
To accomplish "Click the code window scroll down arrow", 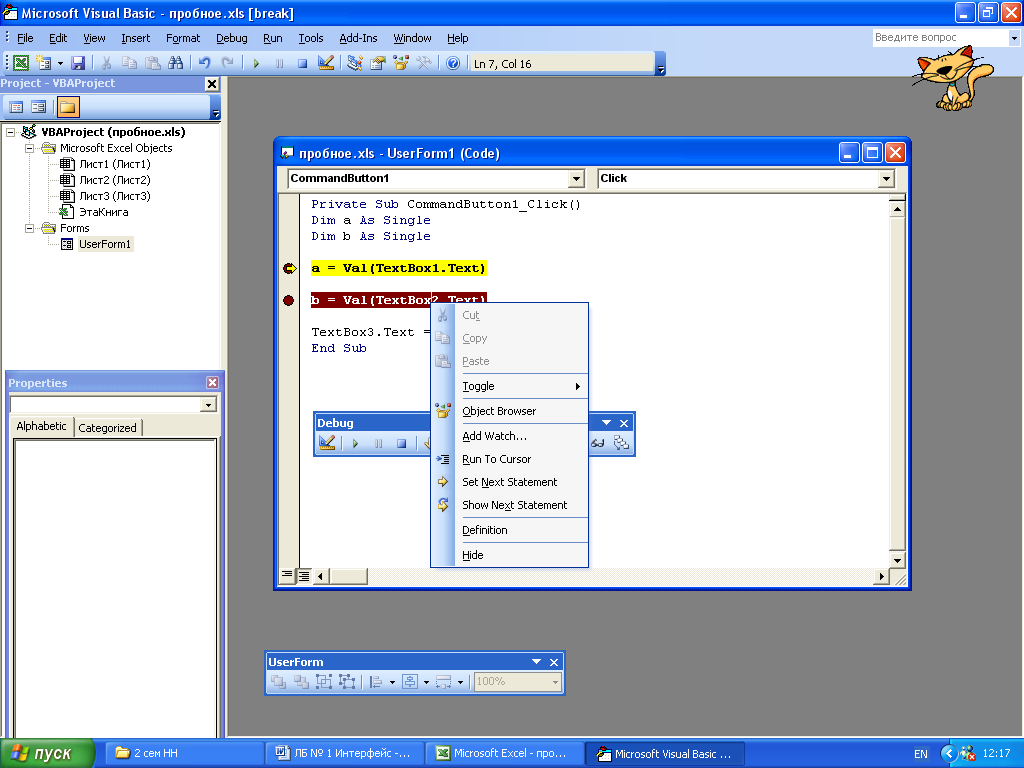I will [897, 560].
